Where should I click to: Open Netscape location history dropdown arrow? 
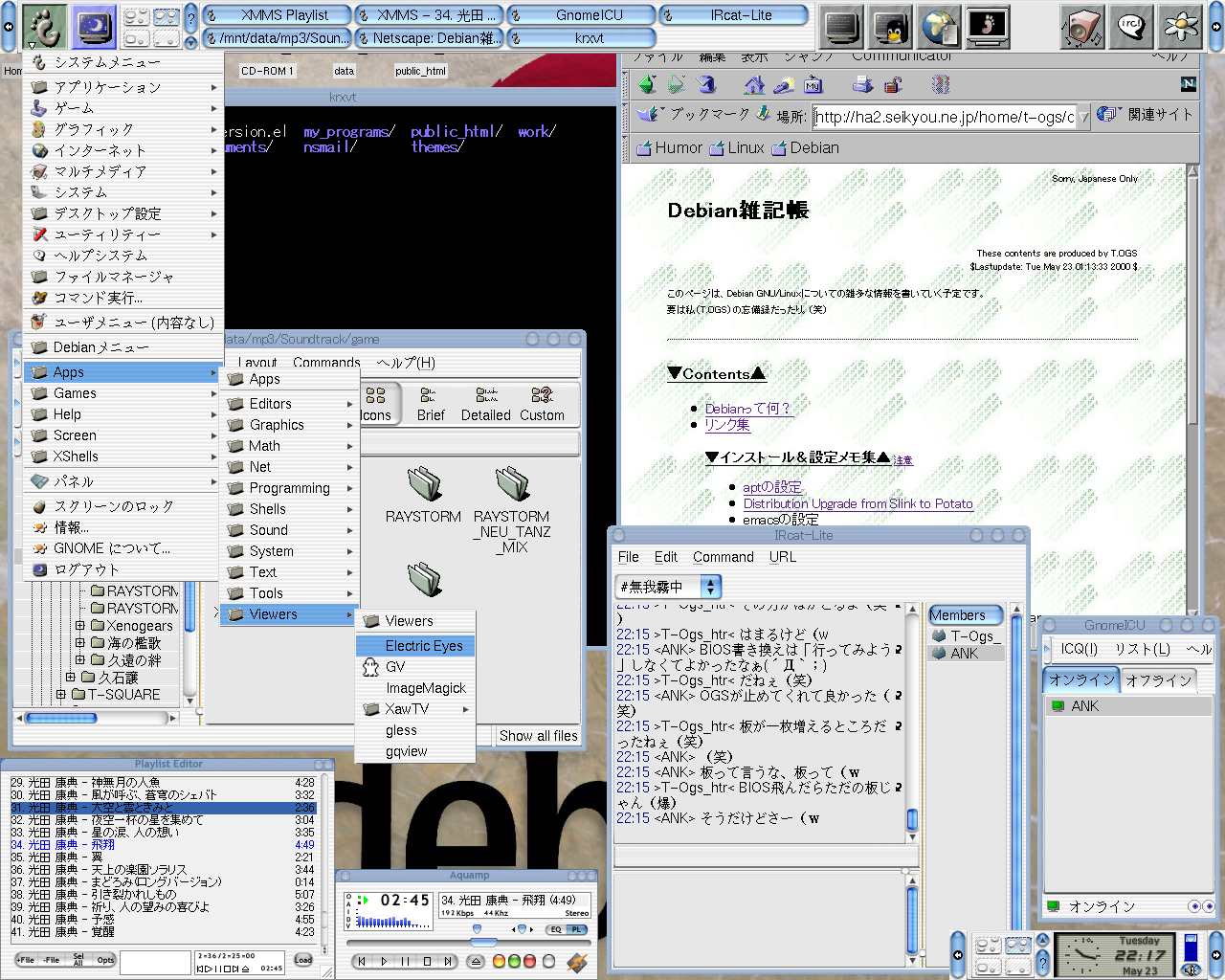(x=1082, y=117)
